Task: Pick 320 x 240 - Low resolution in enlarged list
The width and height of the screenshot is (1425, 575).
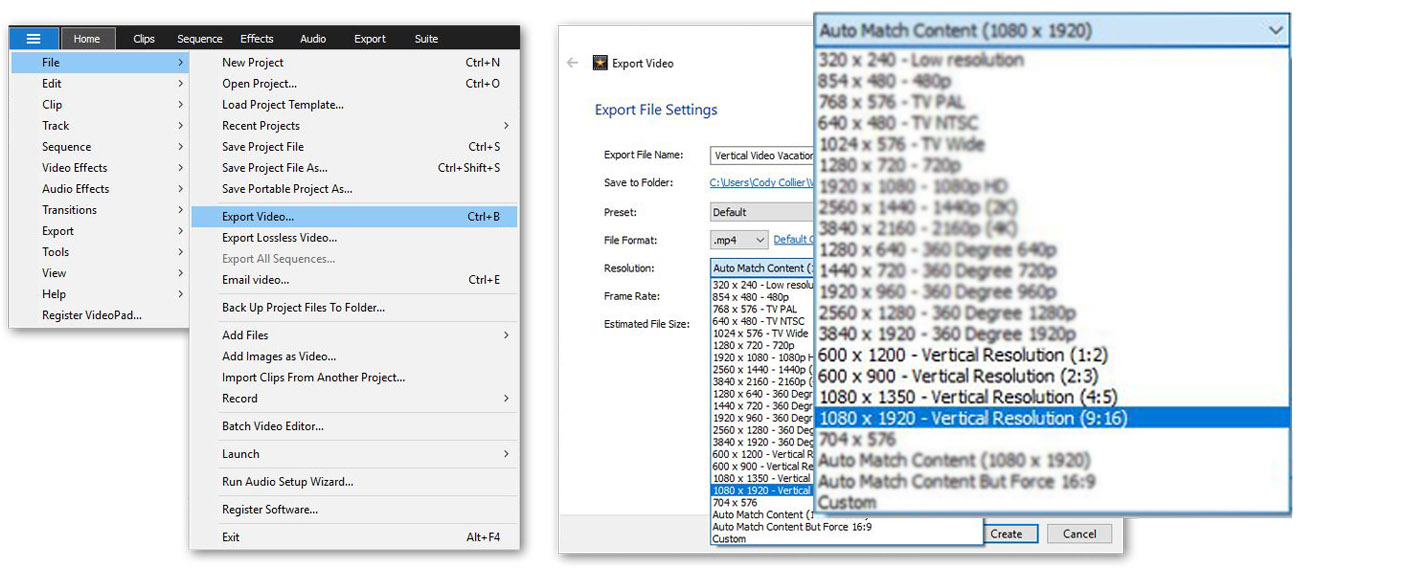Action: pos(1053,60)
